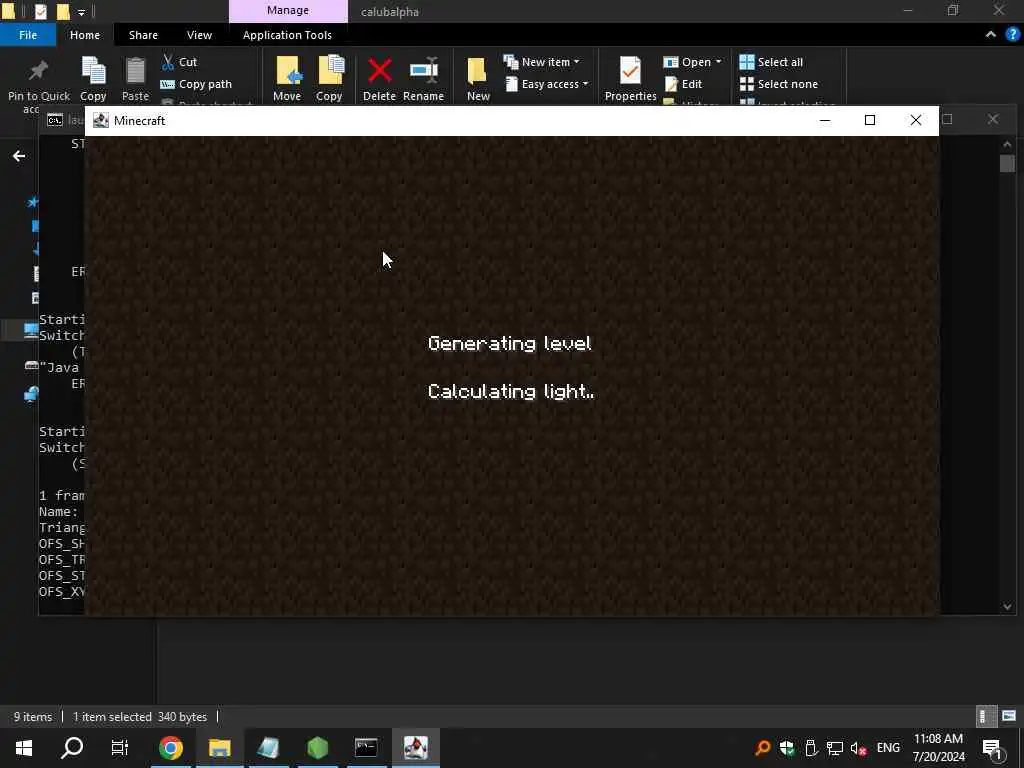This screenshot has width=1024, height=768.
Task: Switch Explorer to large icons view
Action: tap(1009, 716)
